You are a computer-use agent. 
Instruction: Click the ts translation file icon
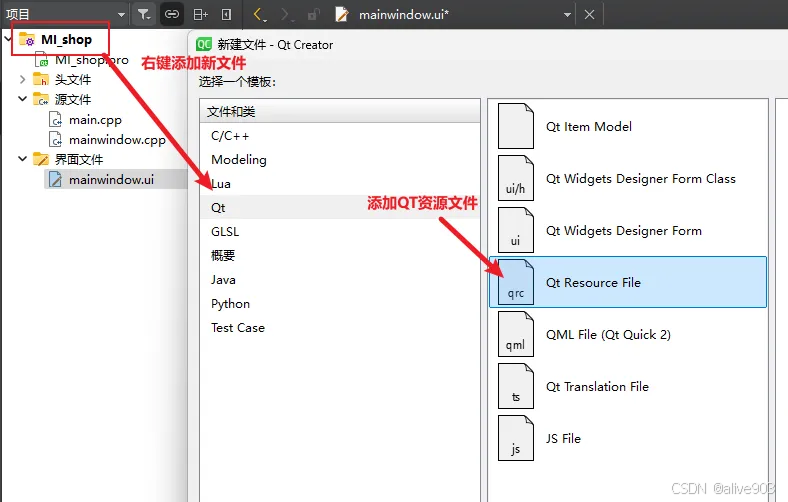click(x=516, y=386)
